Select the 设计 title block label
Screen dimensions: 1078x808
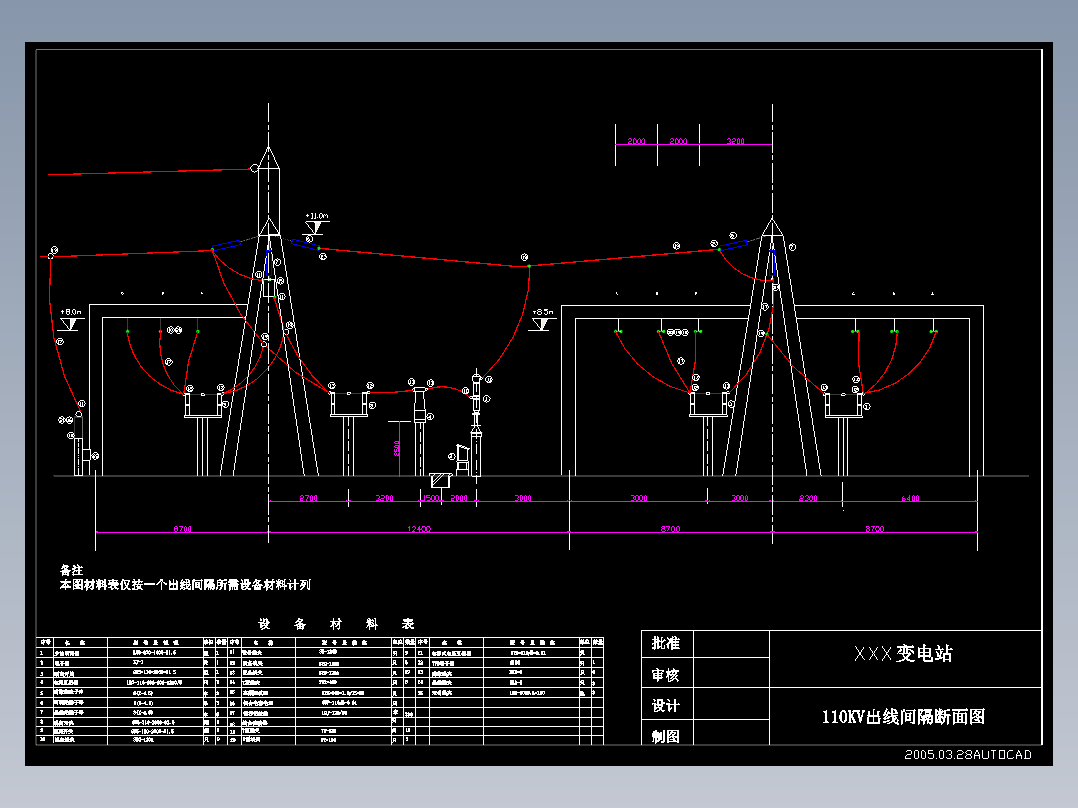coord(666,706)
